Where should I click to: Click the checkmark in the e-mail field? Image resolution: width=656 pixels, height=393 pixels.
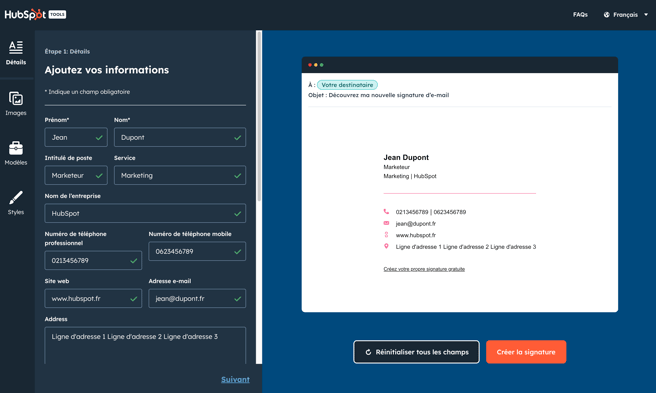click(237, 299)
